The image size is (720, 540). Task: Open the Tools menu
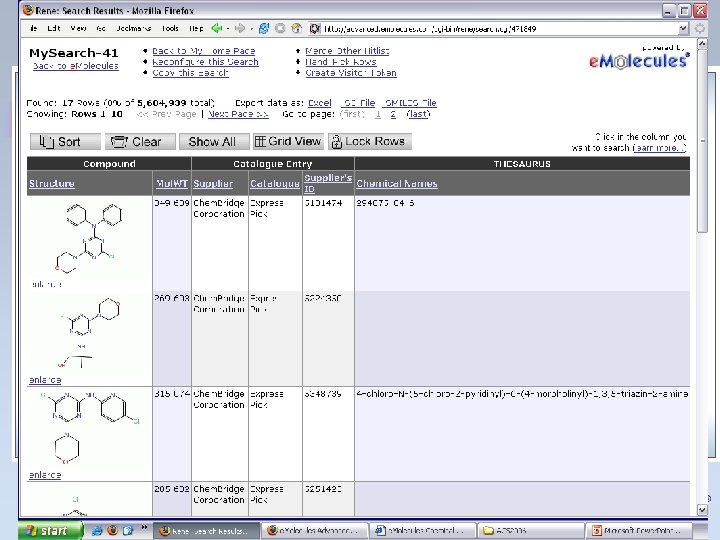click(x=170, y=28)
